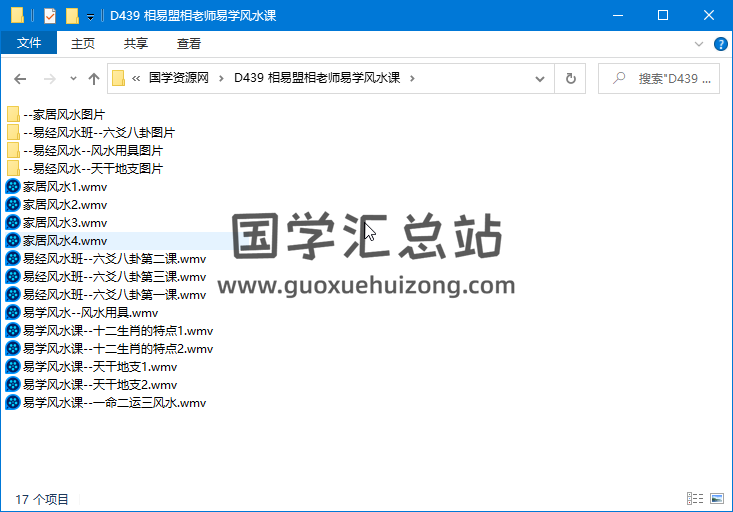The width and height of the screenshot is (733, 512).
Task: Switch to large icons view in status bar
Action: click(x=716, y=498)
